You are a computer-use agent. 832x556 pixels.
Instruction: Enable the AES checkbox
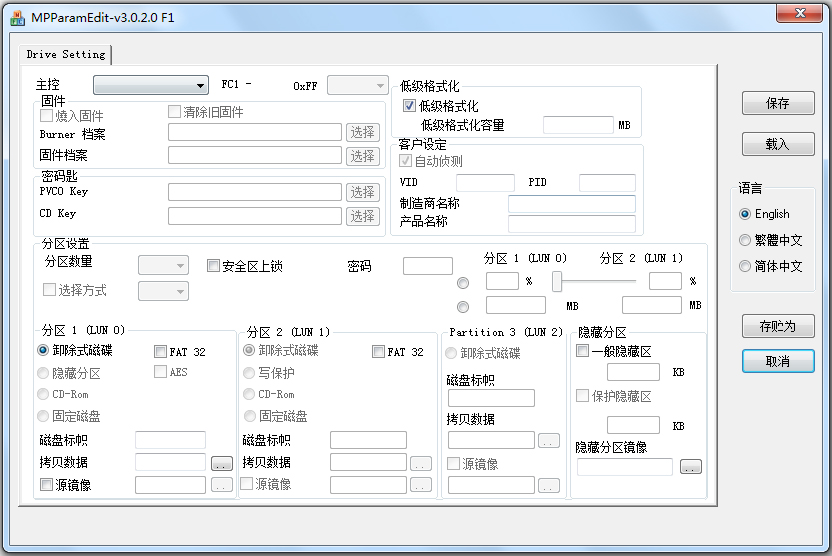pos(160,371)
